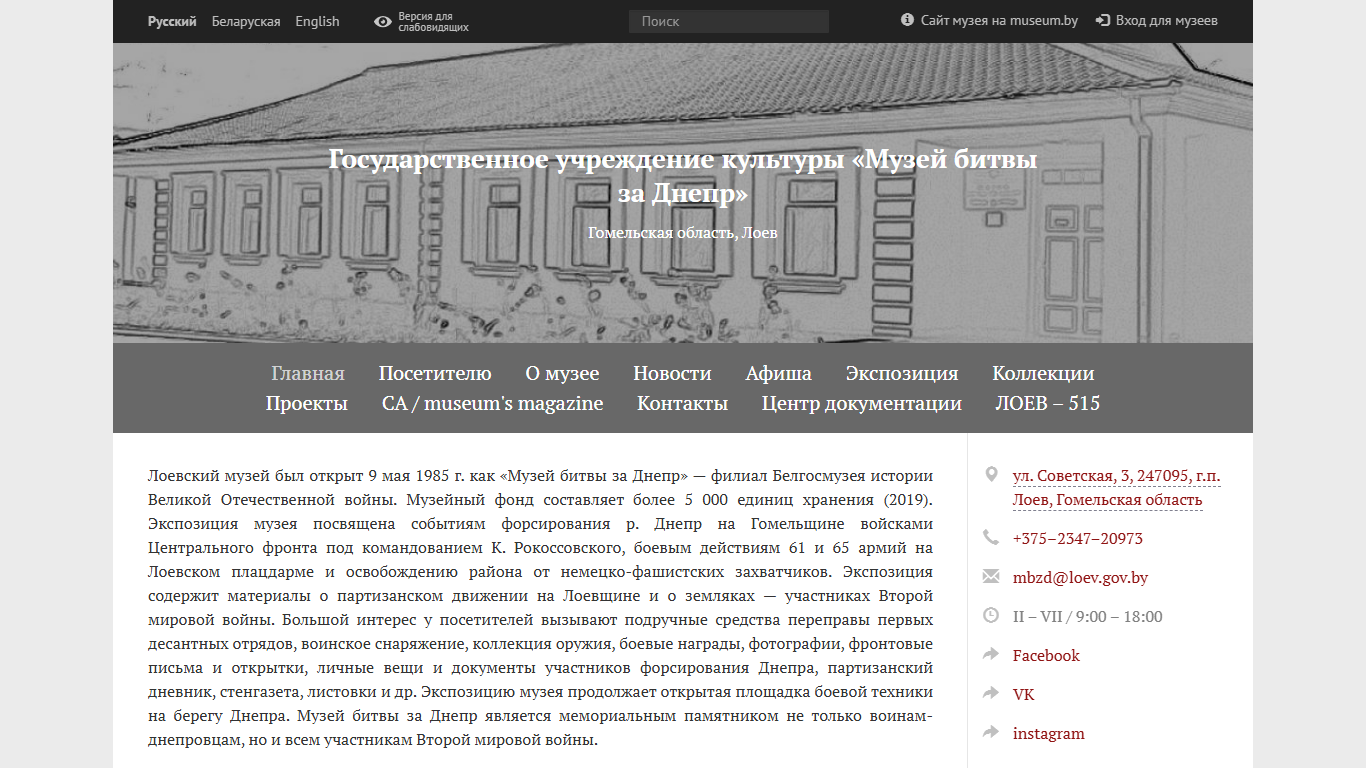The image size is (1366, 768).
Task: Open 'Сайт музея на museum.by' link
Action: coord(999,20)
